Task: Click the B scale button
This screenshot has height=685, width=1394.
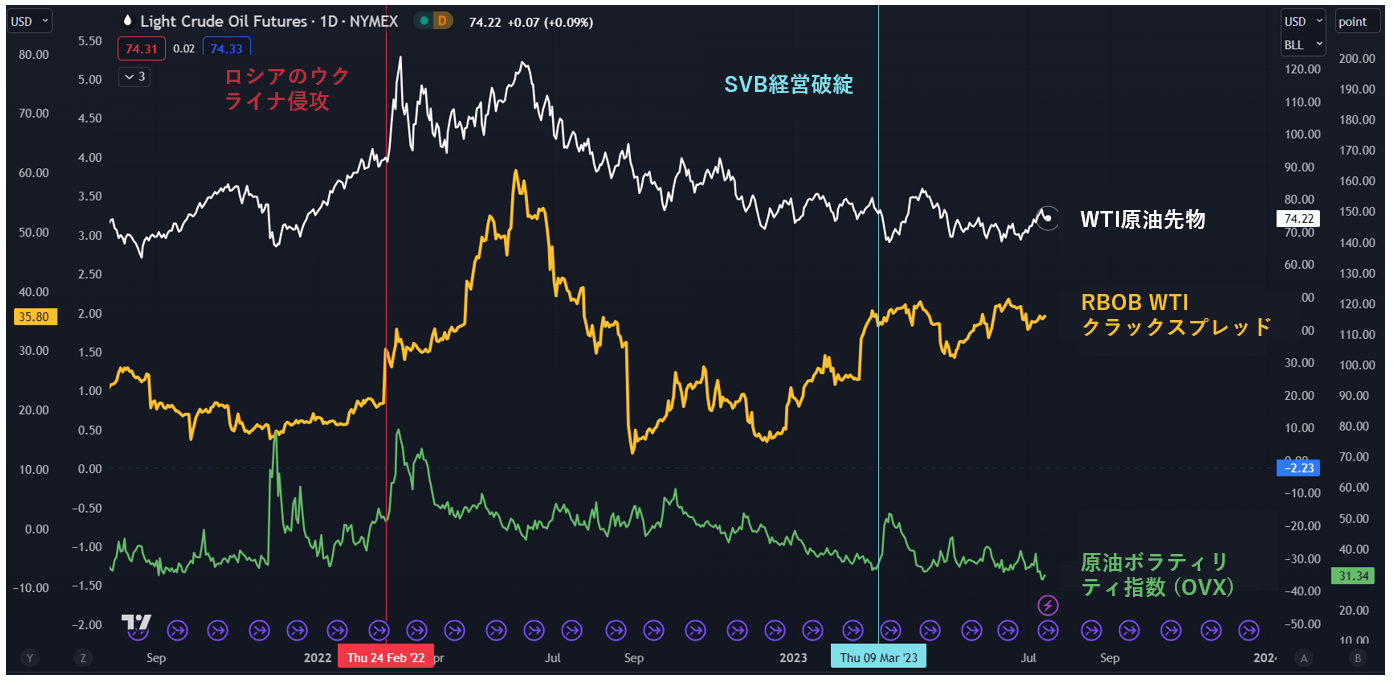Action: point(1357,657)
